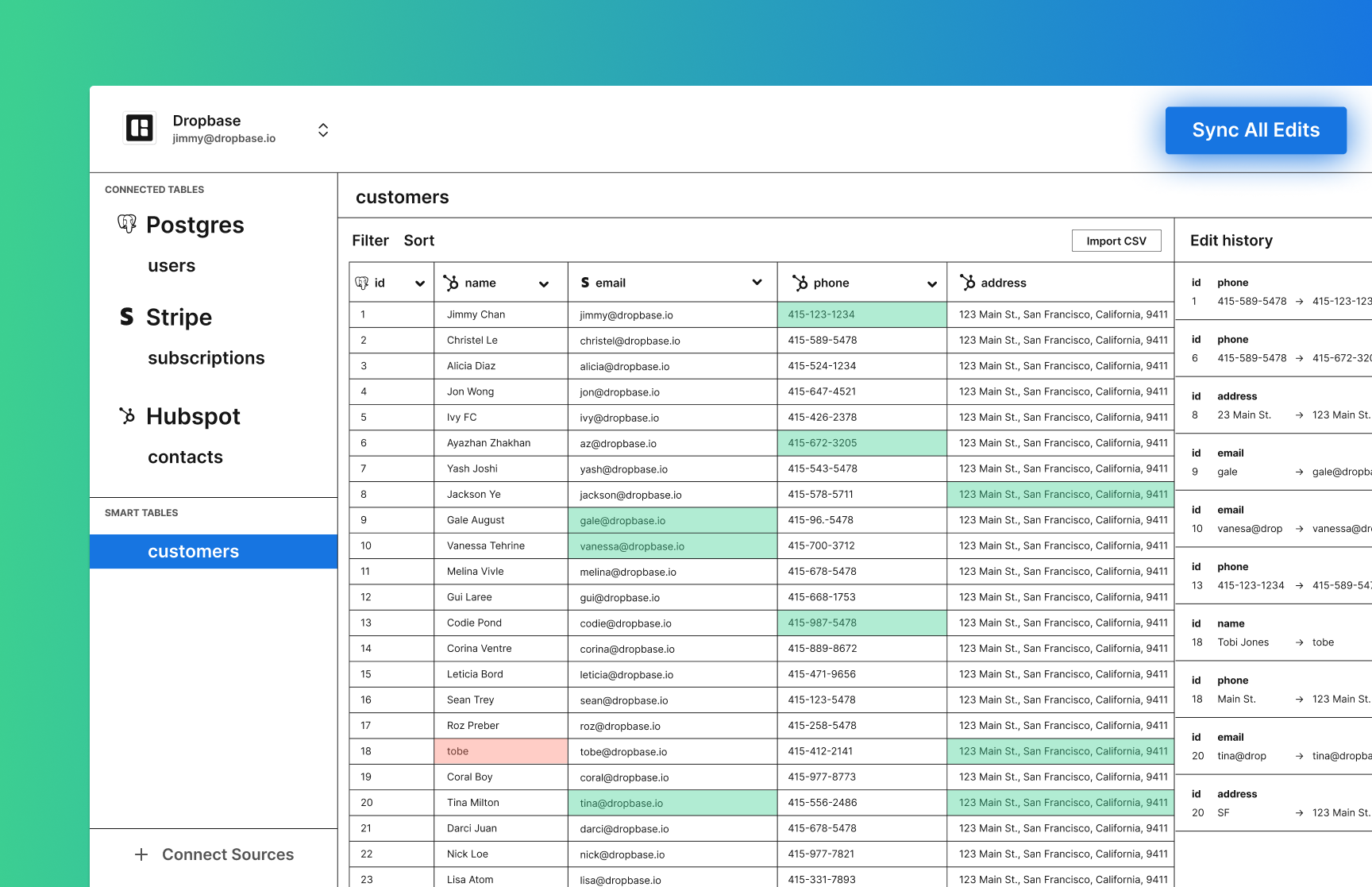The height and width of the screenshot is (887, 1372).
Task: Click the Dropbase workspace logo
Action: [x=140, y=128]
